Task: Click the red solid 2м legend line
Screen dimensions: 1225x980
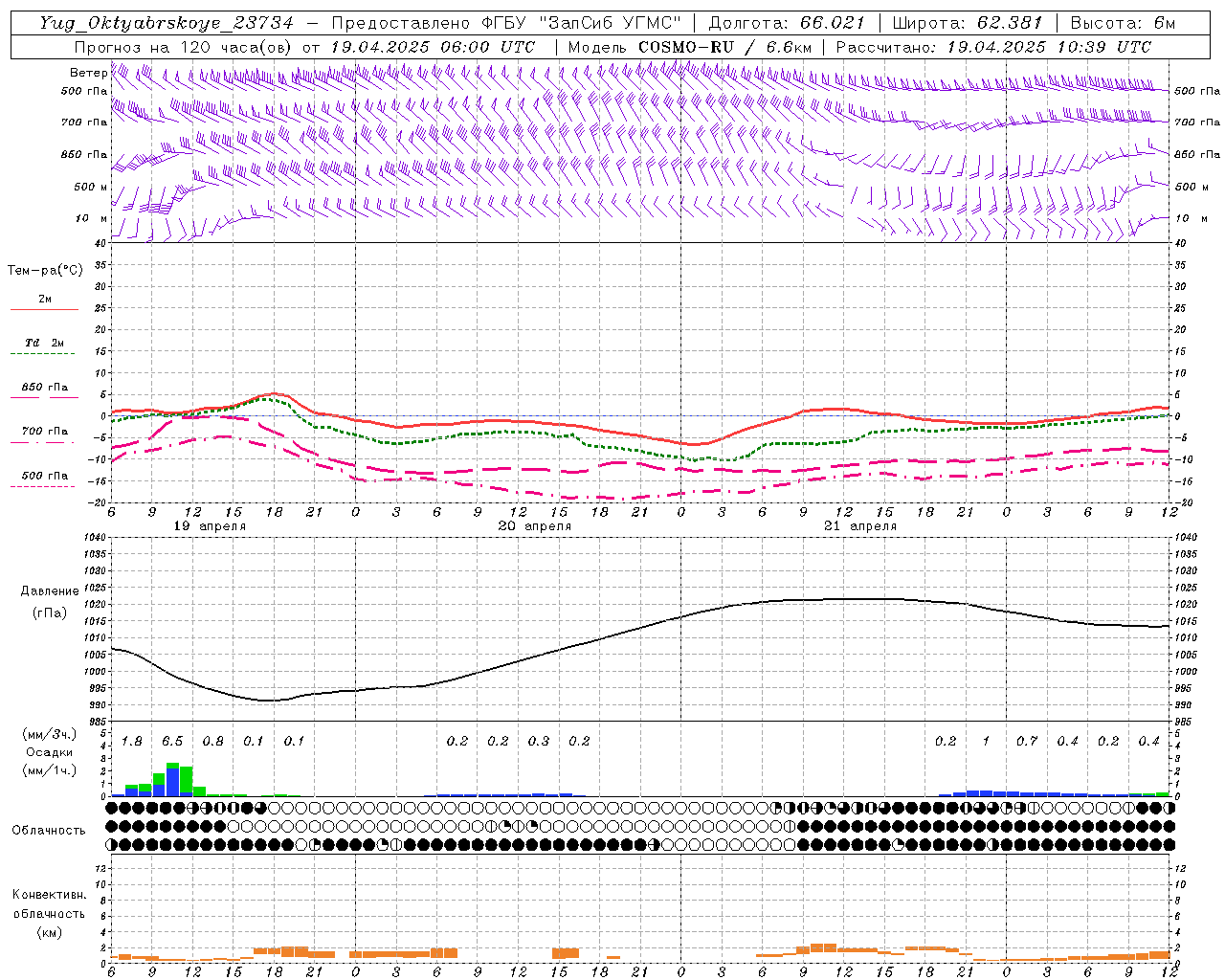Action: click(44, 310)
